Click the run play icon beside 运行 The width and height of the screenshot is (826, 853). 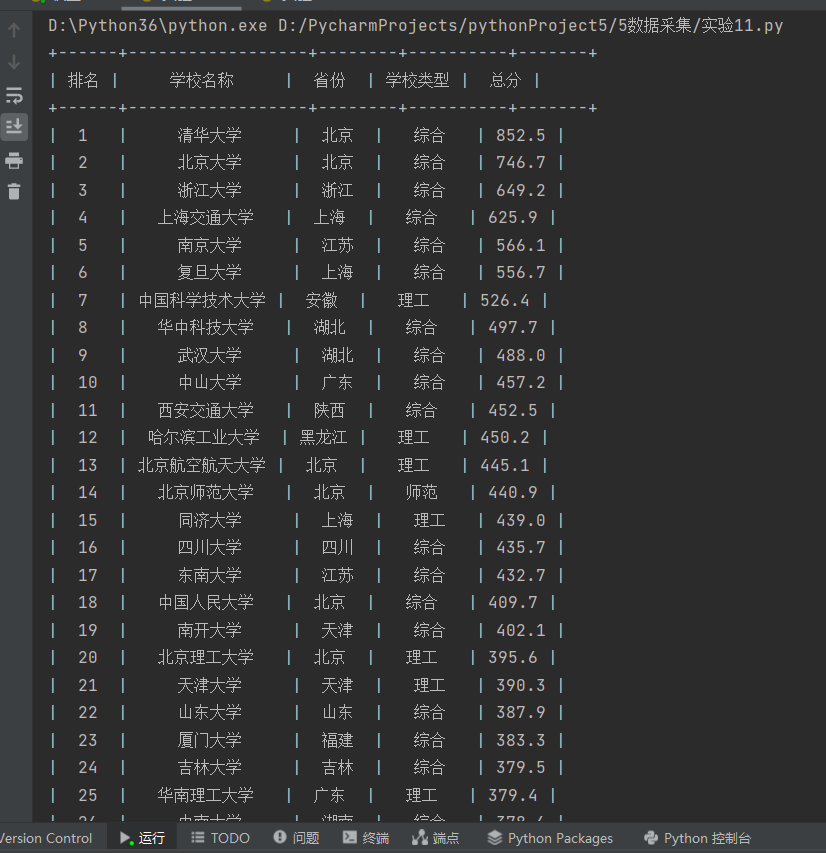[126, 838]
